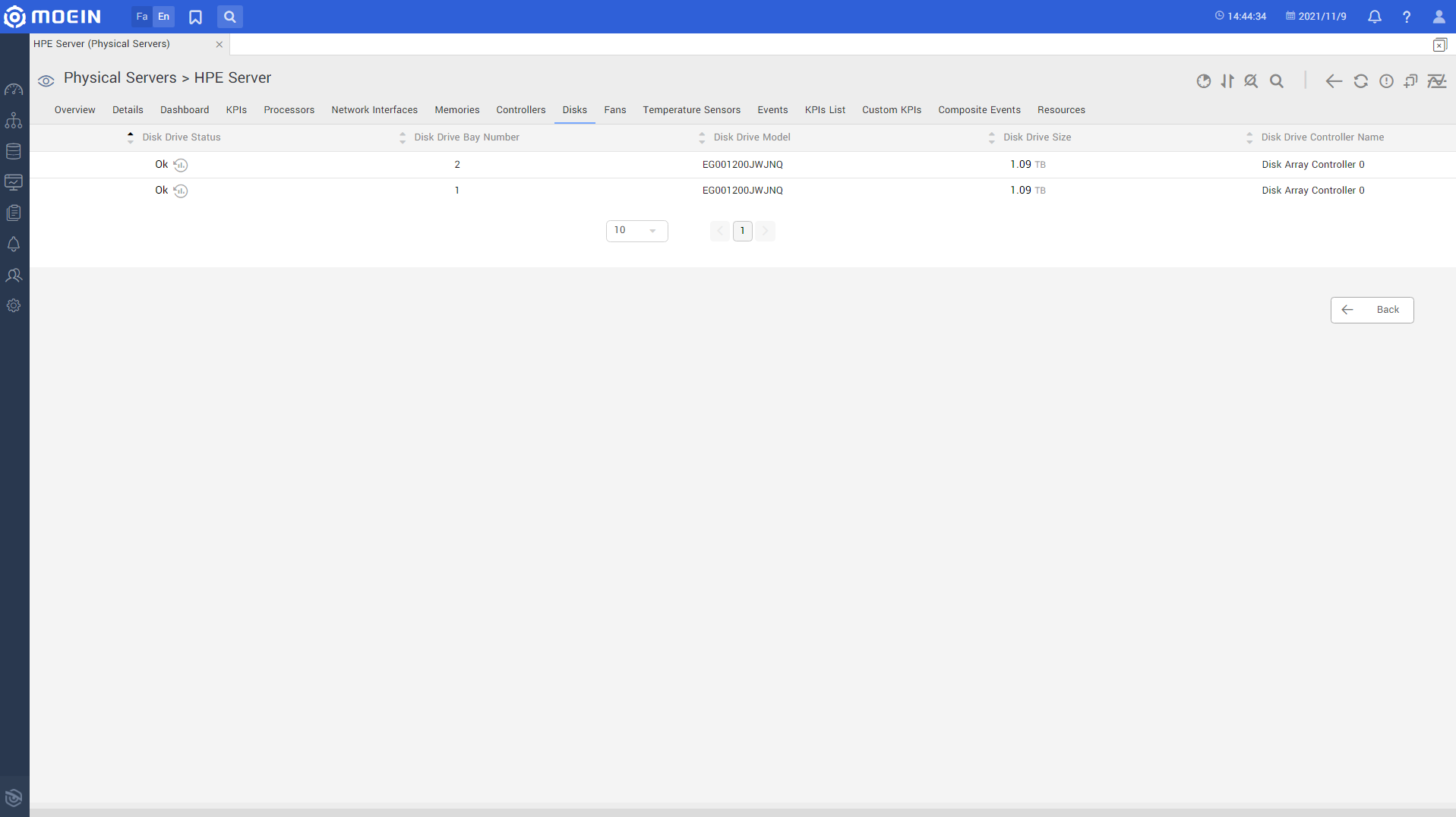Open the dashboard gauge sidebar icon
This screenshot has width=1456, height=817.
tap(14, 90)
